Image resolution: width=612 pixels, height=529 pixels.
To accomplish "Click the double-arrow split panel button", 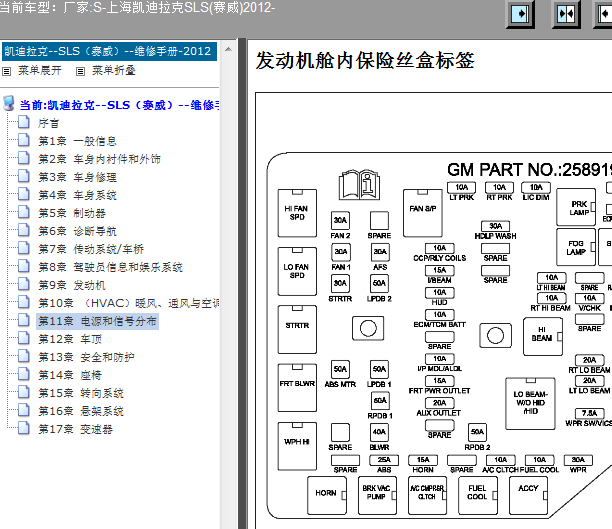I will point(566,14).
